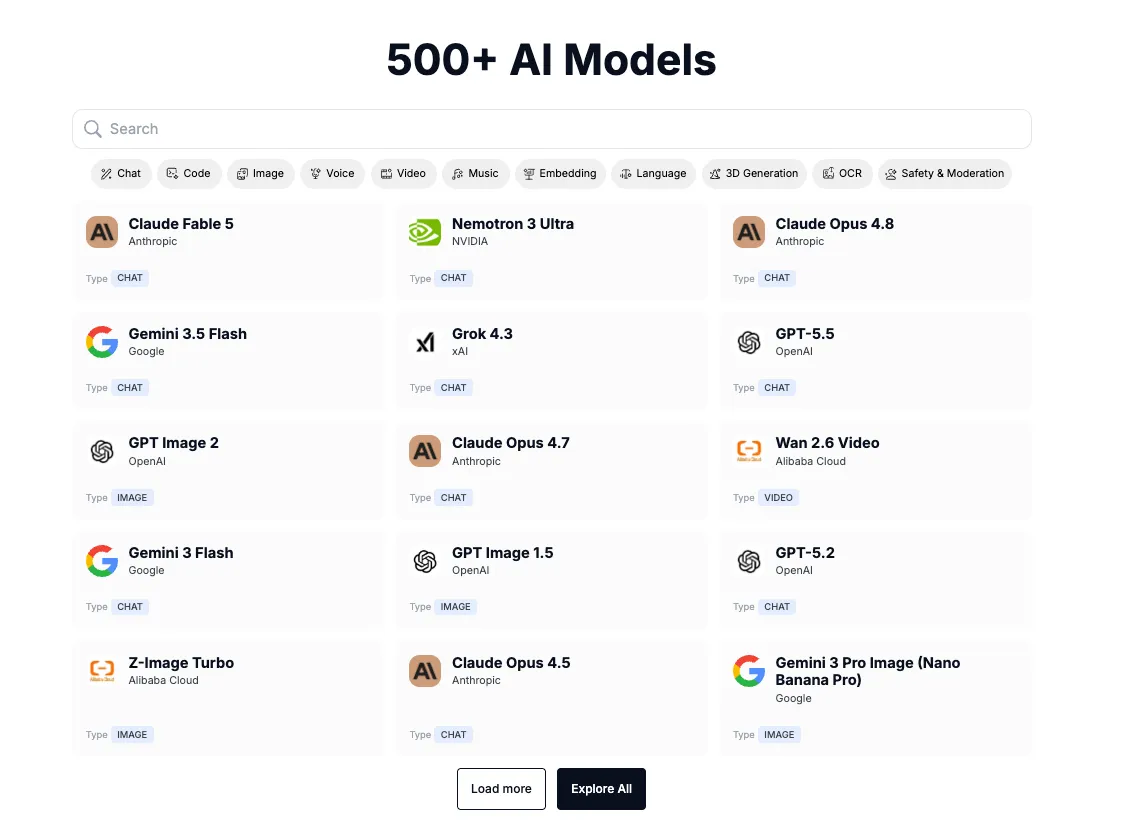Image resolution: width=1124 pixels, height=820 pixels.
Task: Select the Language filter chip
Action: coord(654,173)
